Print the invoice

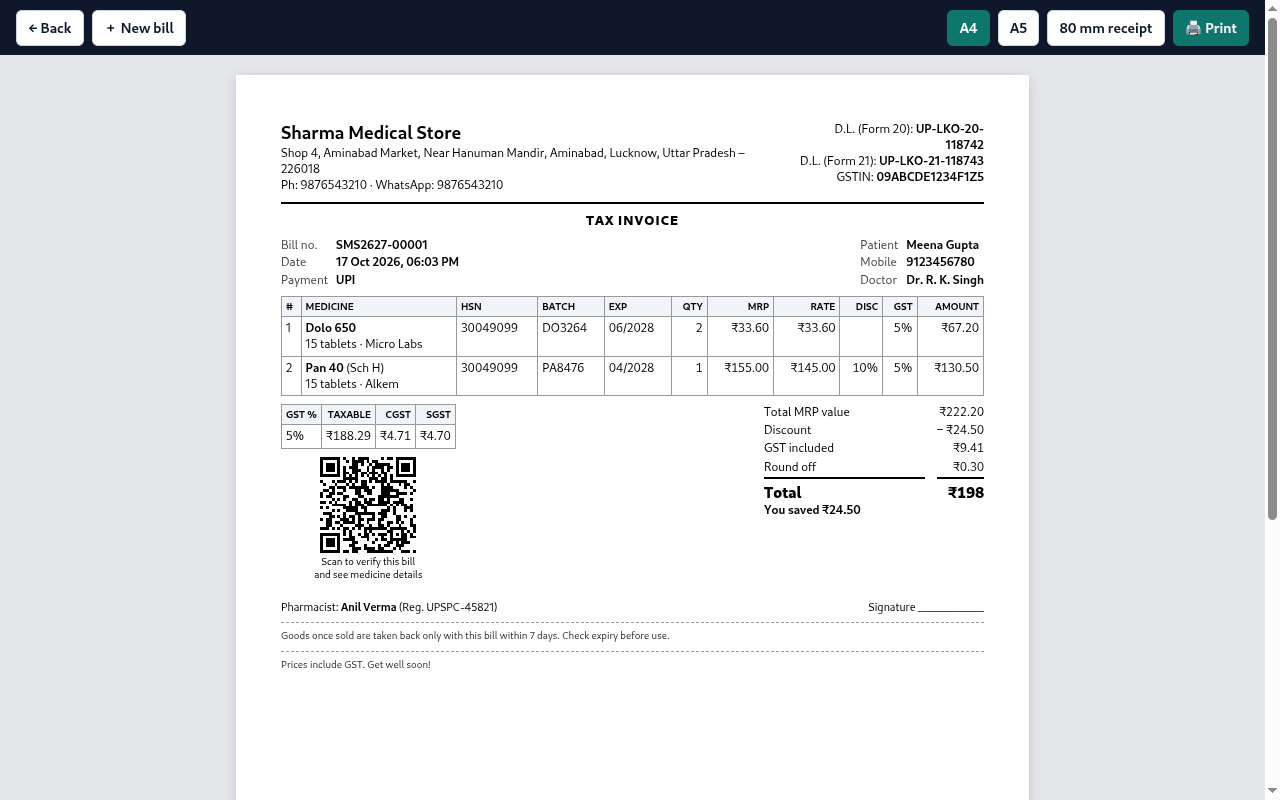1211,28
